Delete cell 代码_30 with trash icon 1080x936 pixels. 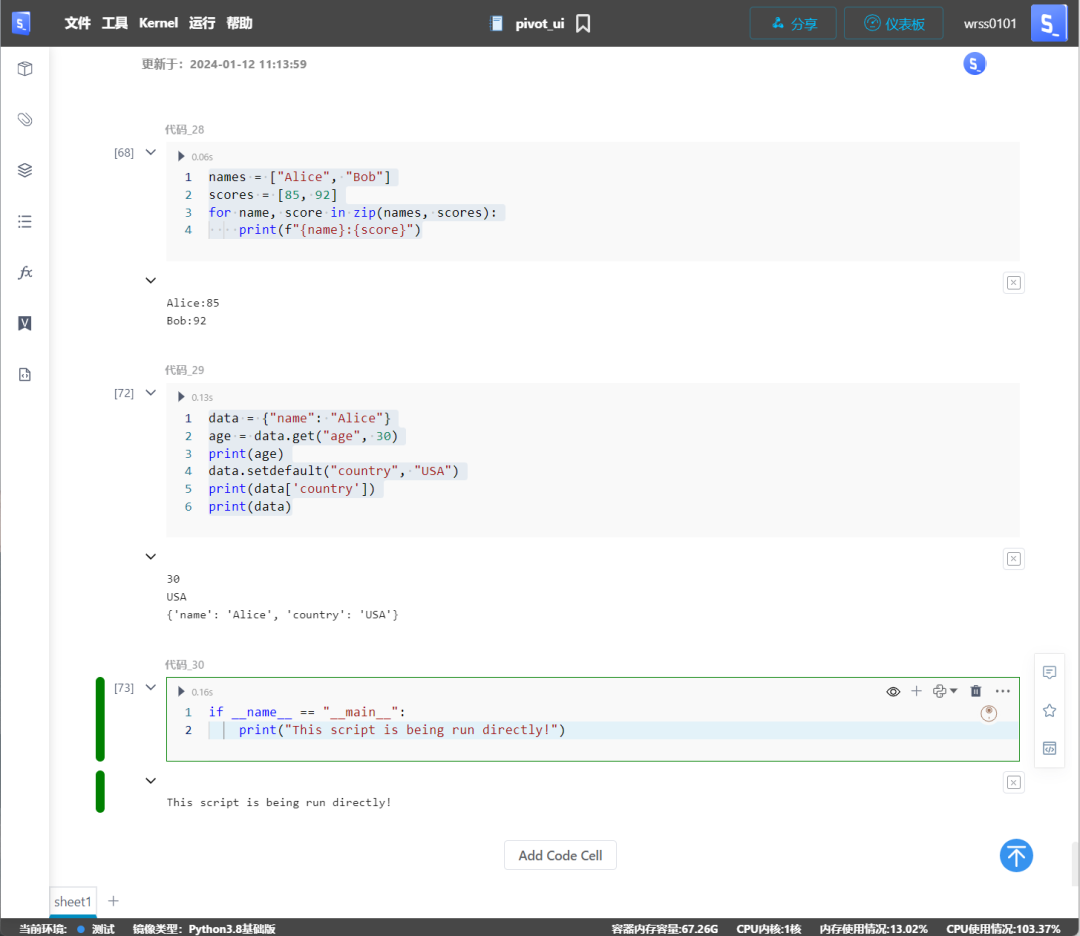(976, 691)
